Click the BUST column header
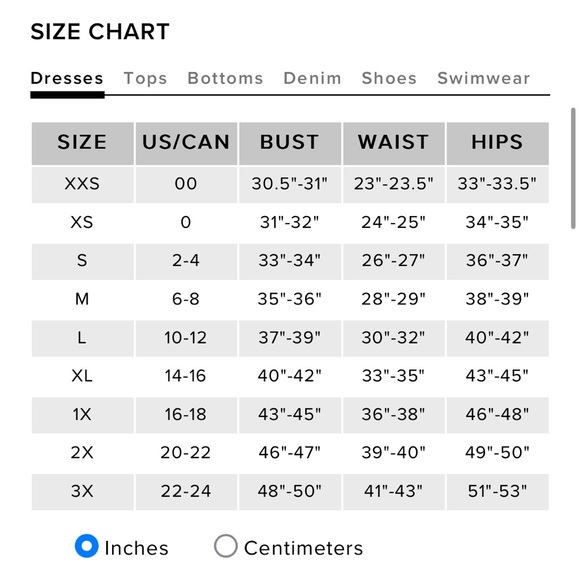Screen dimensions: 580x580 coord(290,143)
